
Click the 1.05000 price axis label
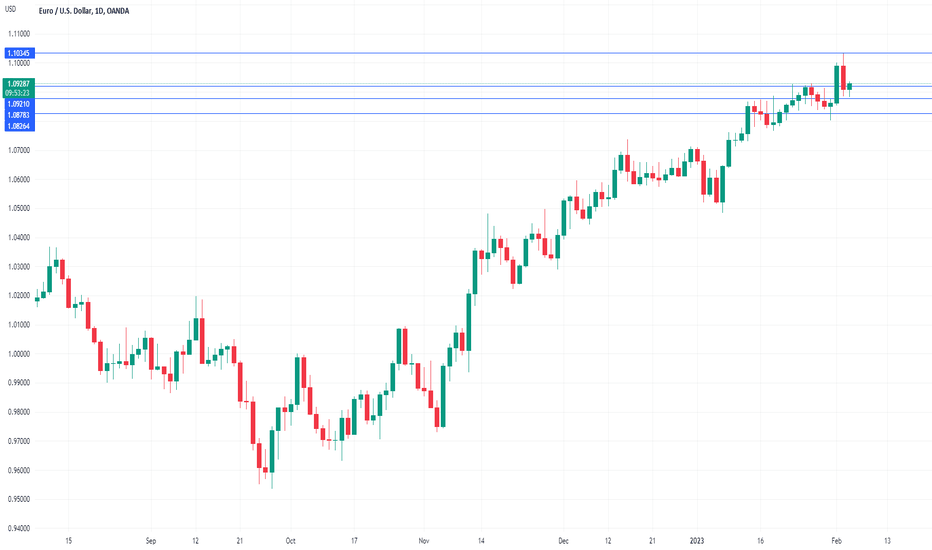click(19, 208)
